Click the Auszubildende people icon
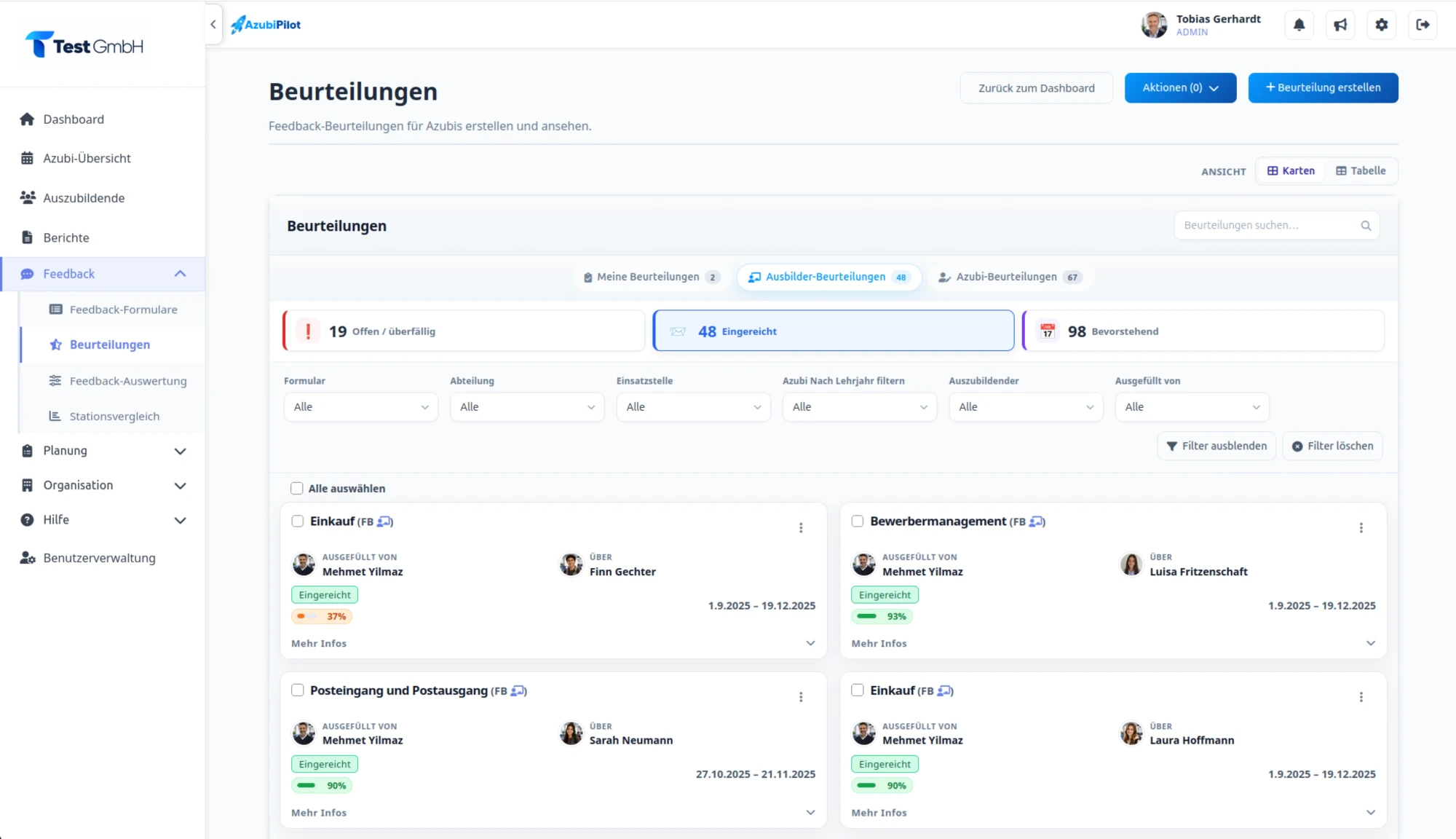Screen dimensions: 1456x839 pos(28,197)
